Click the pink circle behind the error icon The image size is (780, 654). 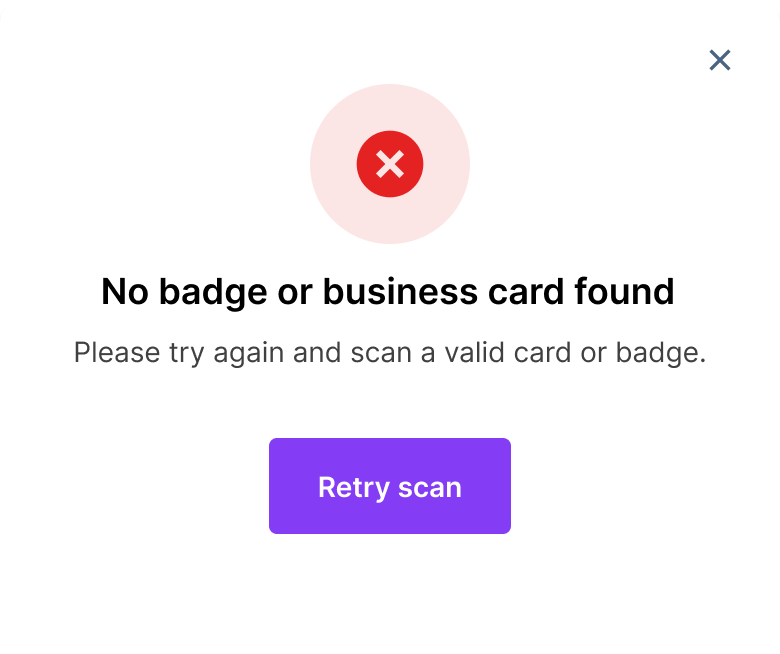click(x=336, y=200)
